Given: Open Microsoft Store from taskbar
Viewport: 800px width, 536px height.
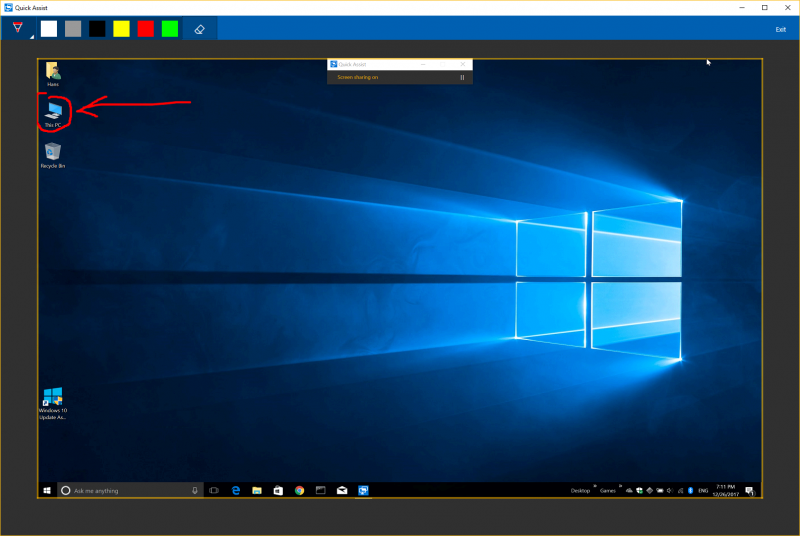Looking at the screenshot, I should pyautogui.click(x=278, y=490).
